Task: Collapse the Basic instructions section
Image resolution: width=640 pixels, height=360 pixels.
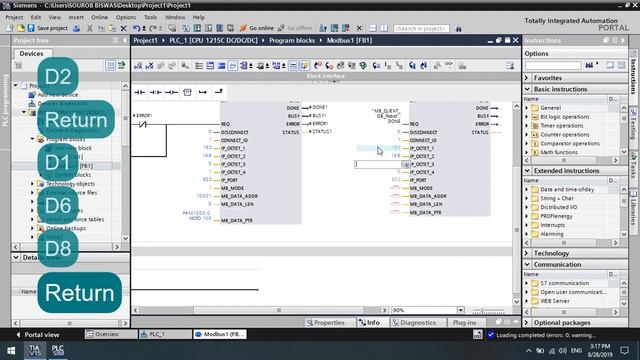Action: click(x=527, y=89)
